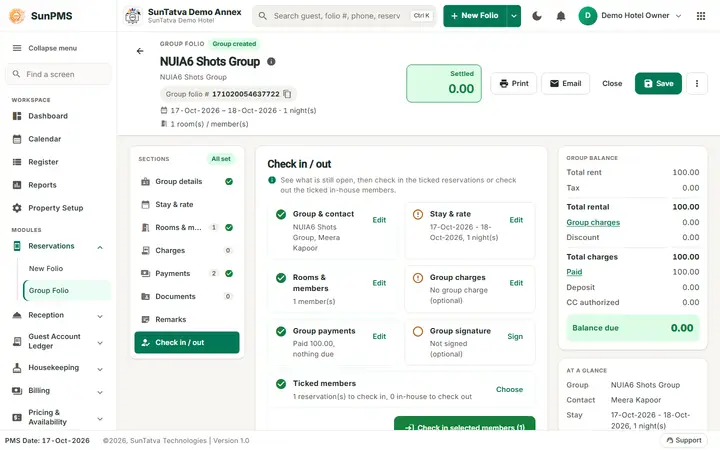Click the Group charges warning status icon
Image resolution: width=720 pixels, height=450 pixels.
418,278
